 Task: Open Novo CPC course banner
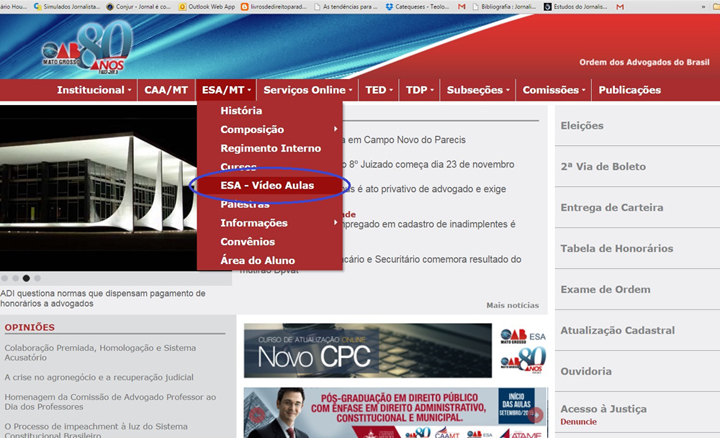[368, 350]
